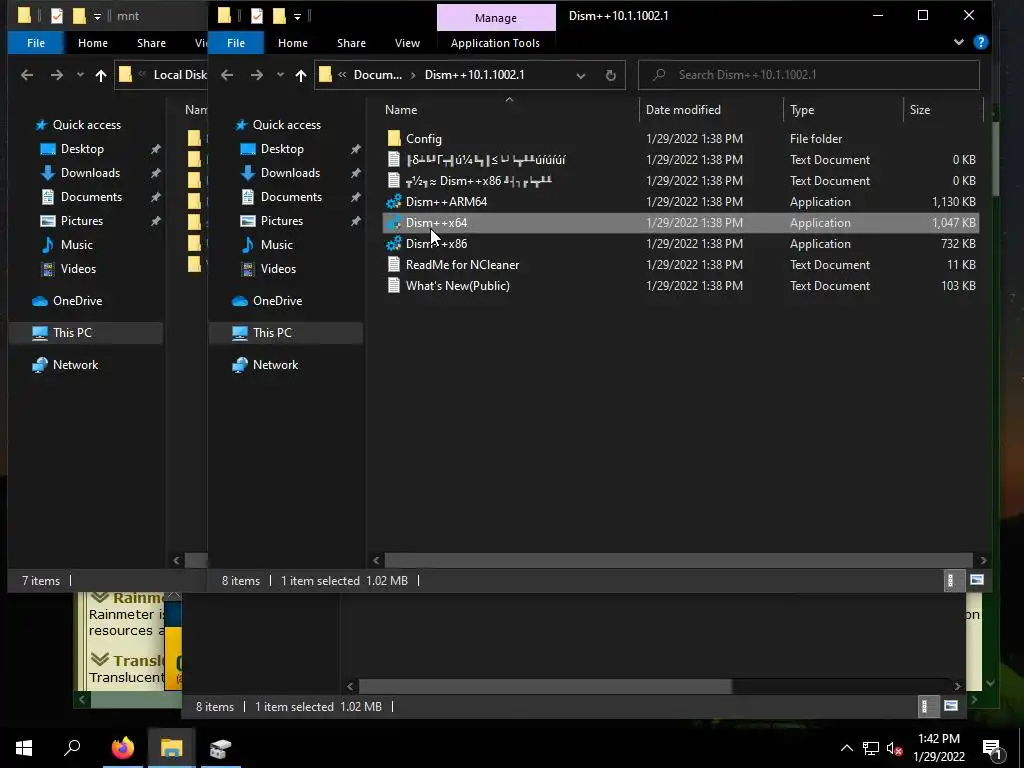The image size is (1024, 768).
Task: Switch to large icons view in rear status bar
Action: 951,706
